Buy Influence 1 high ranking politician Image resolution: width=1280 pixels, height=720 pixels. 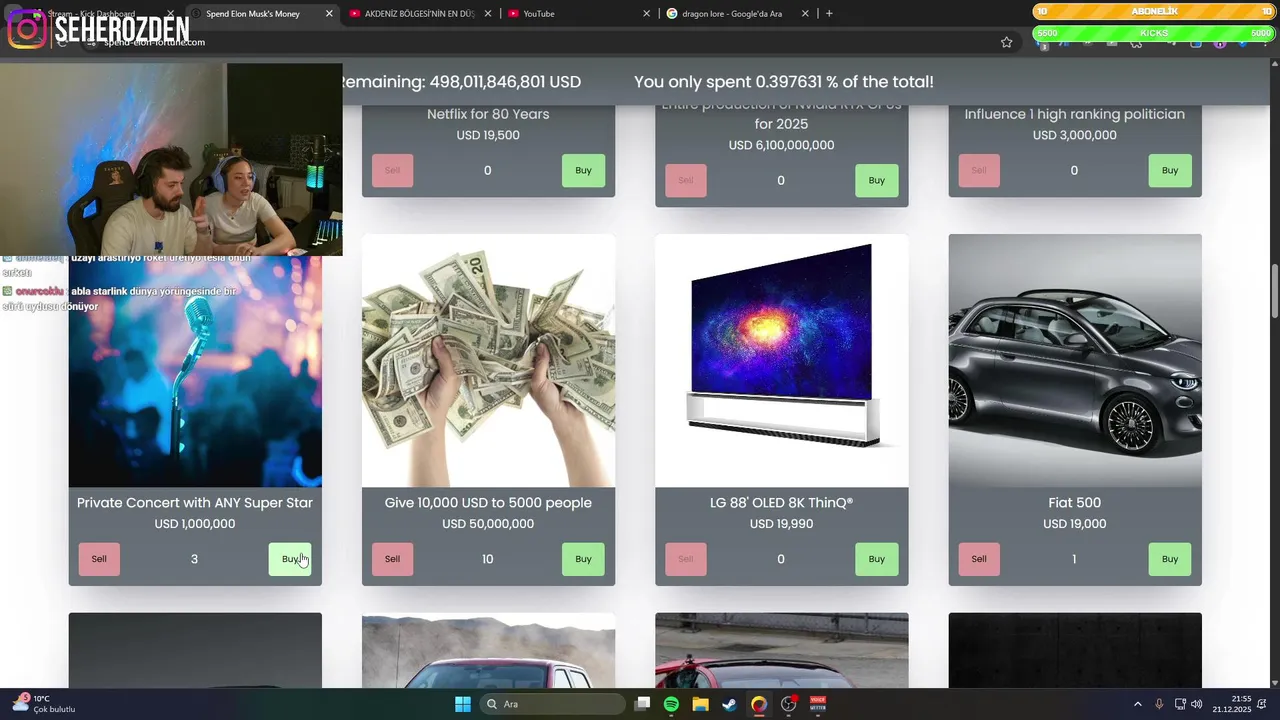pyautogui.click(x=1170, y=170)
